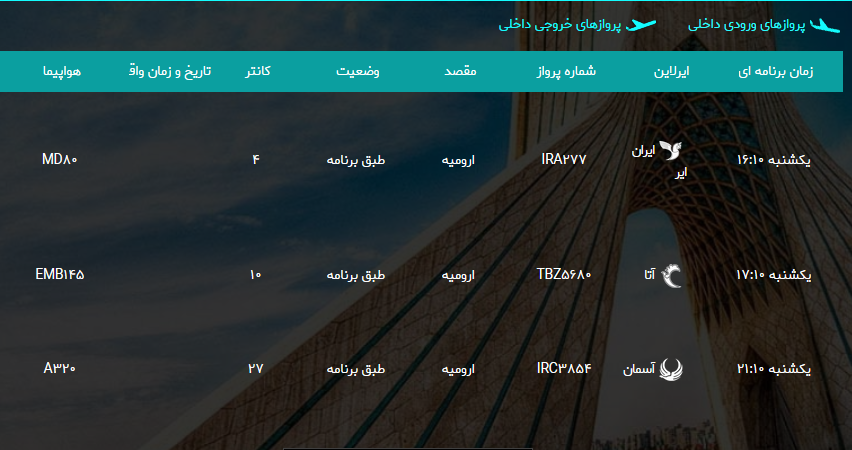Click counter number 27 in IRC3854 row
The image size is (852, 450).
click(x=256, y=368)
